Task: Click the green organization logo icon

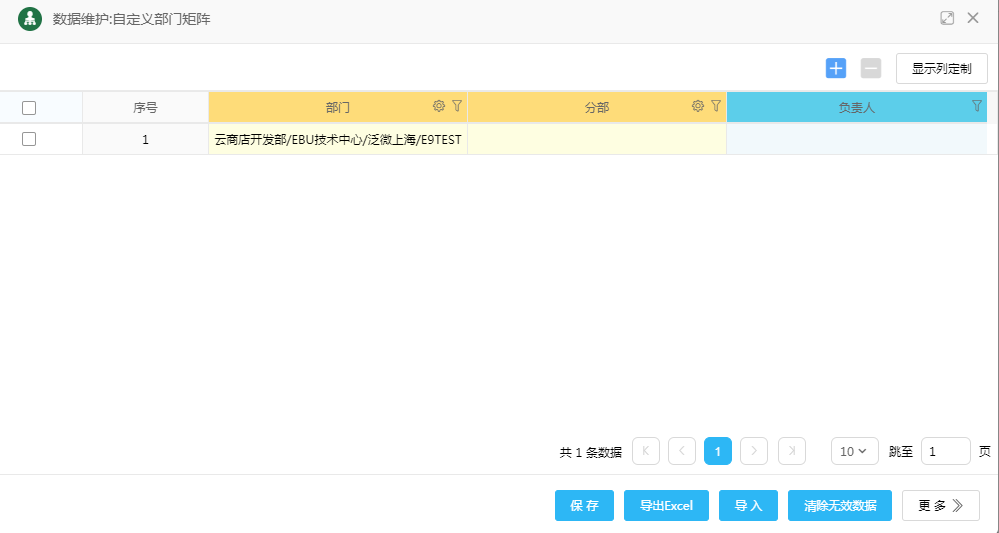Action: [30, 19]
